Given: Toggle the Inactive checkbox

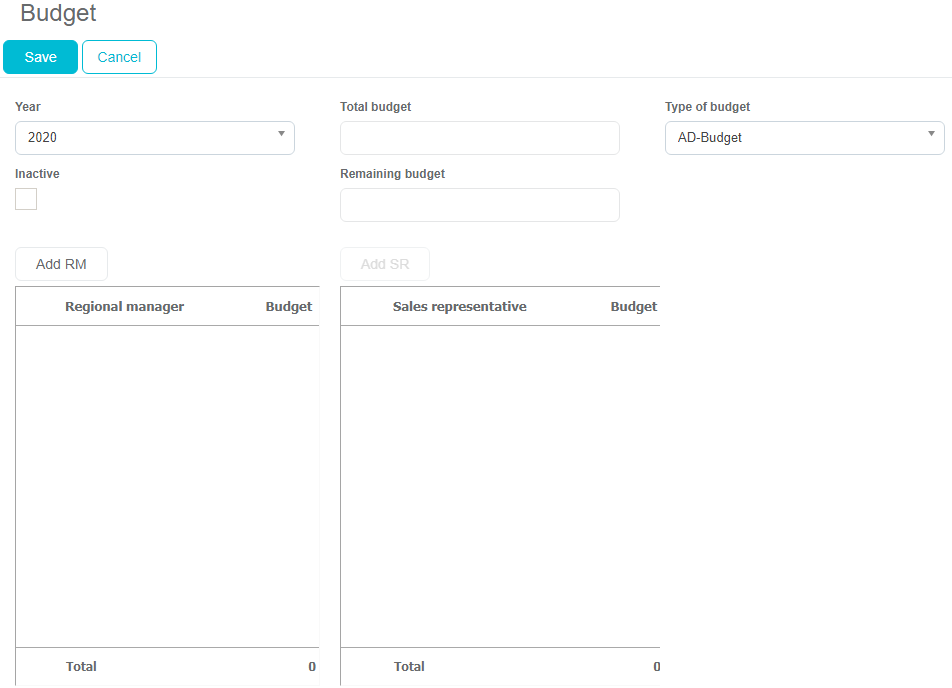Looking at the screenshot, I should [26, 199].
